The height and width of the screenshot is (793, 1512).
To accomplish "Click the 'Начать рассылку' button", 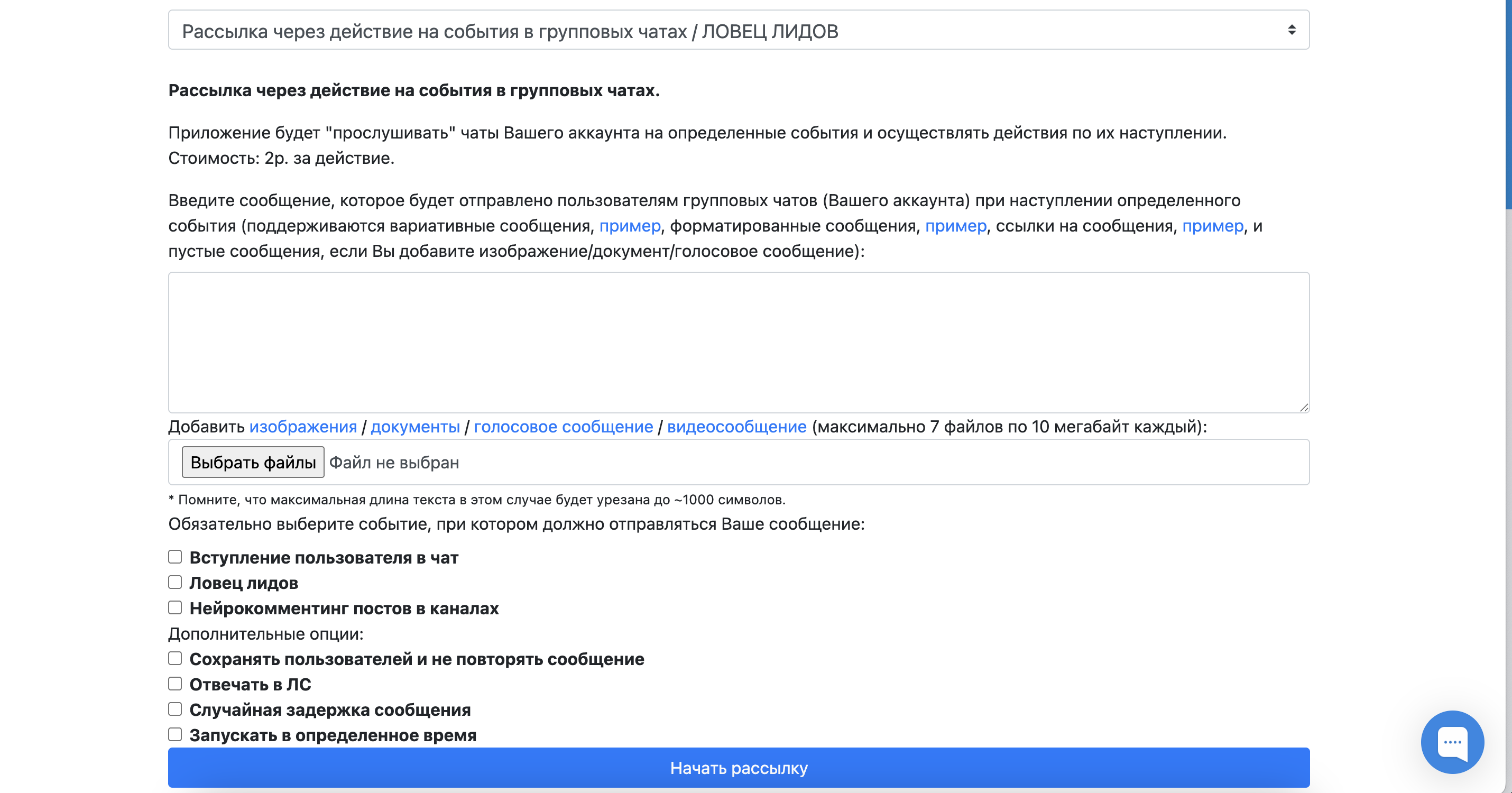I will pos(739,767).
